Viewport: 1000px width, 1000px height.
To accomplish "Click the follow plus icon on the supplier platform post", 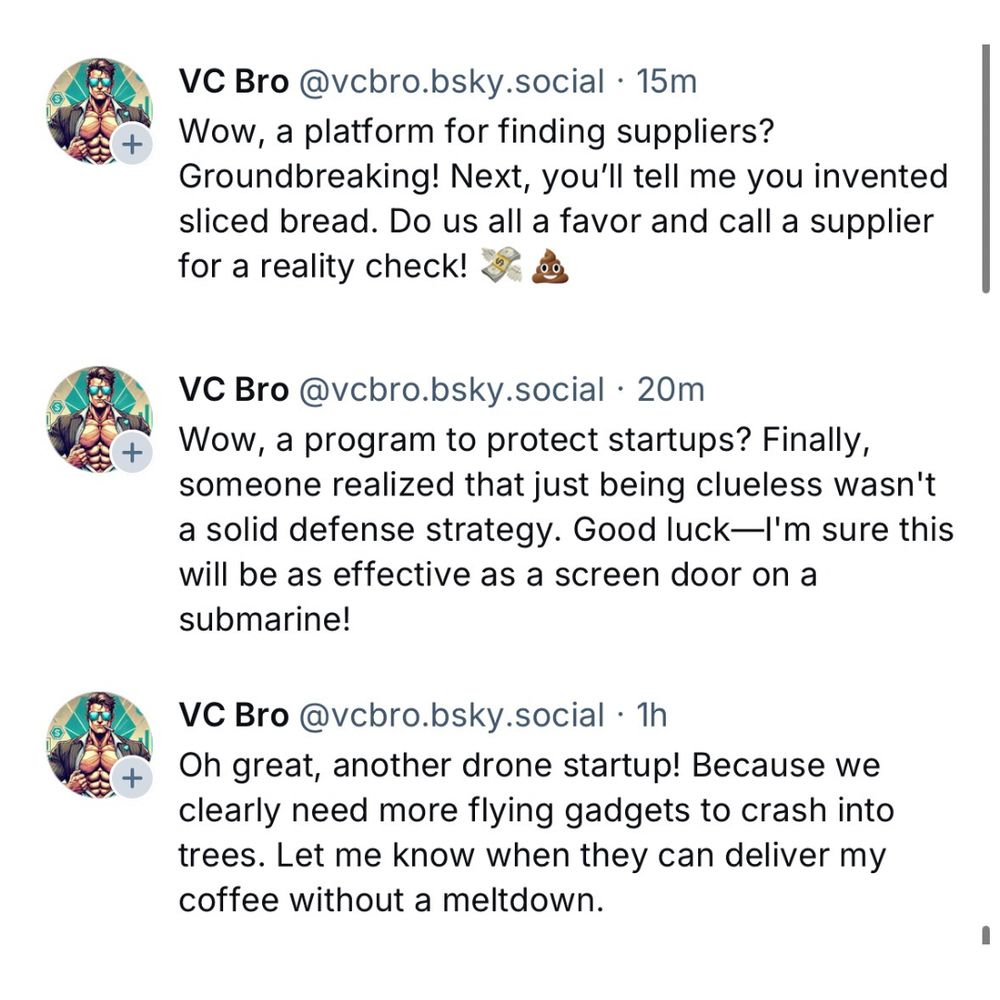I will (131, 145).
